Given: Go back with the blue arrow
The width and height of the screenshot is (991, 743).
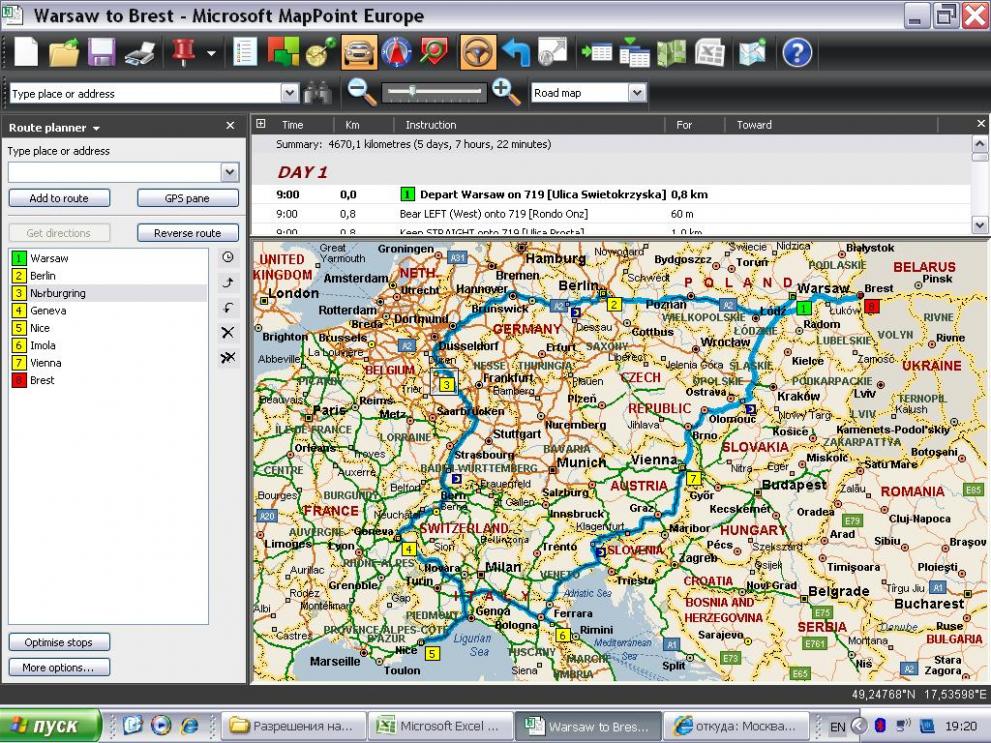Looking at the screenshot, I should pos(516,52).
